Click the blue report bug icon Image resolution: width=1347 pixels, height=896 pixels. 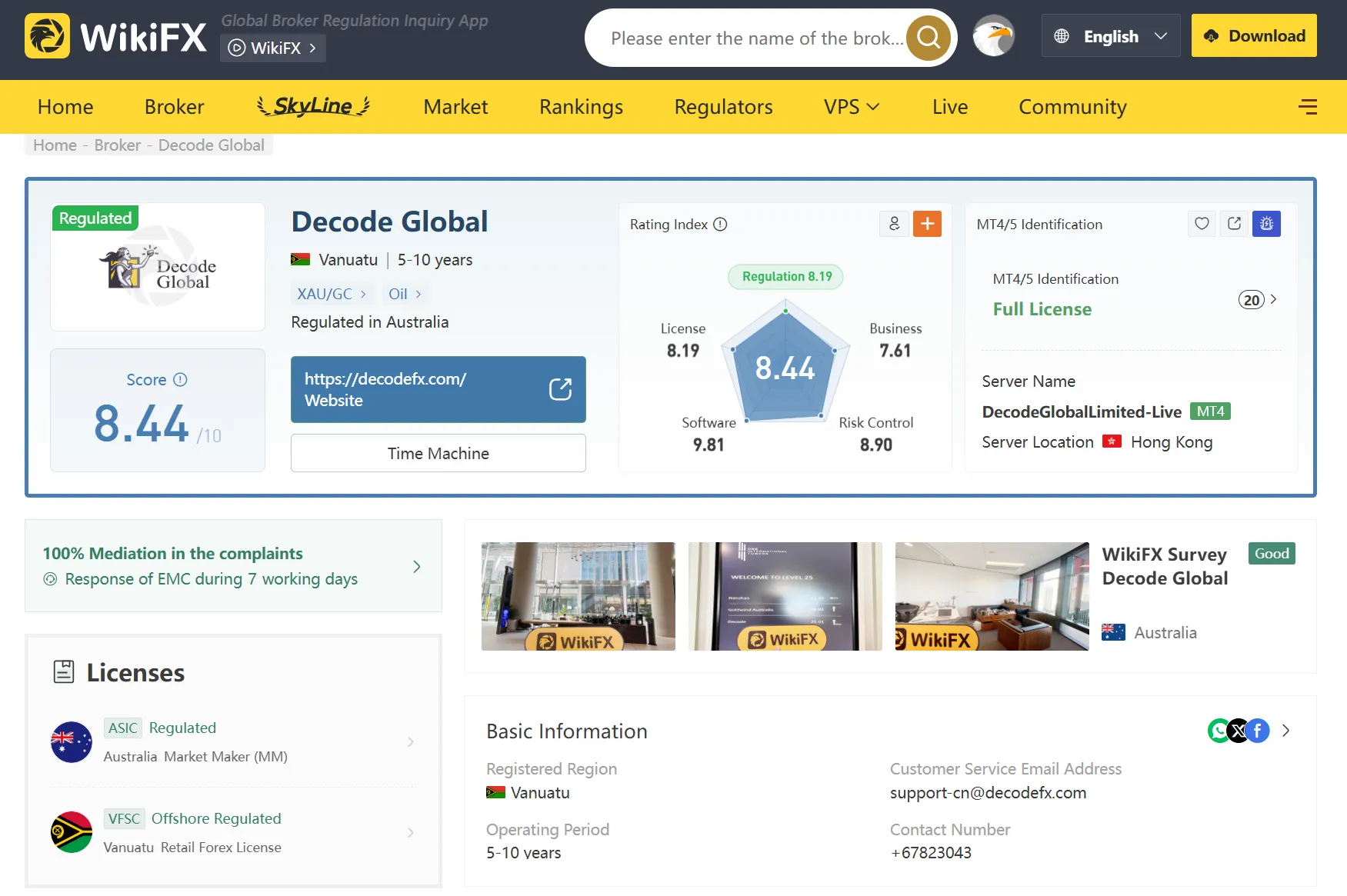(x=1266, y=224)
